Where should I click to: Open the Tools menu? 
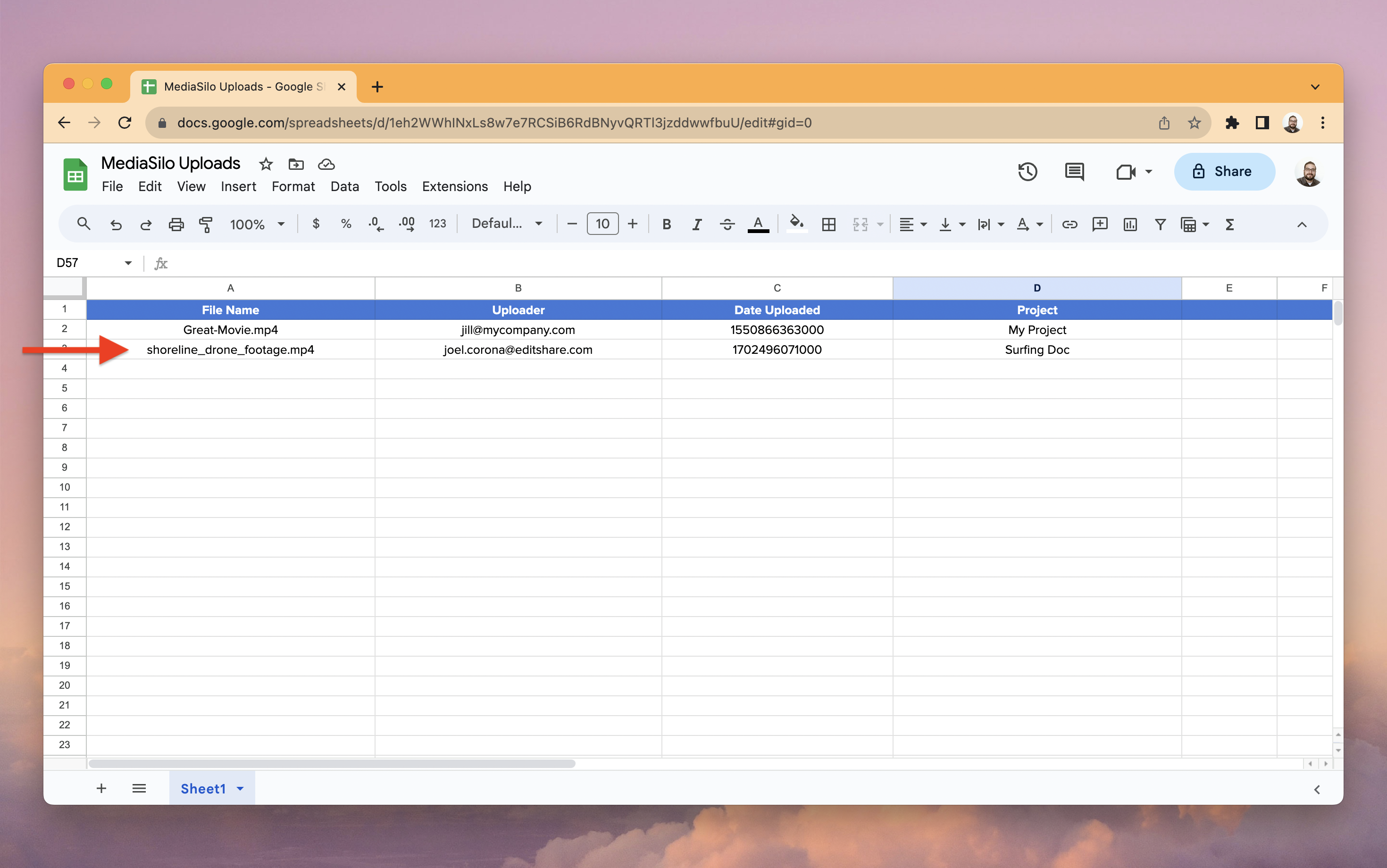(x=390, y=187)
